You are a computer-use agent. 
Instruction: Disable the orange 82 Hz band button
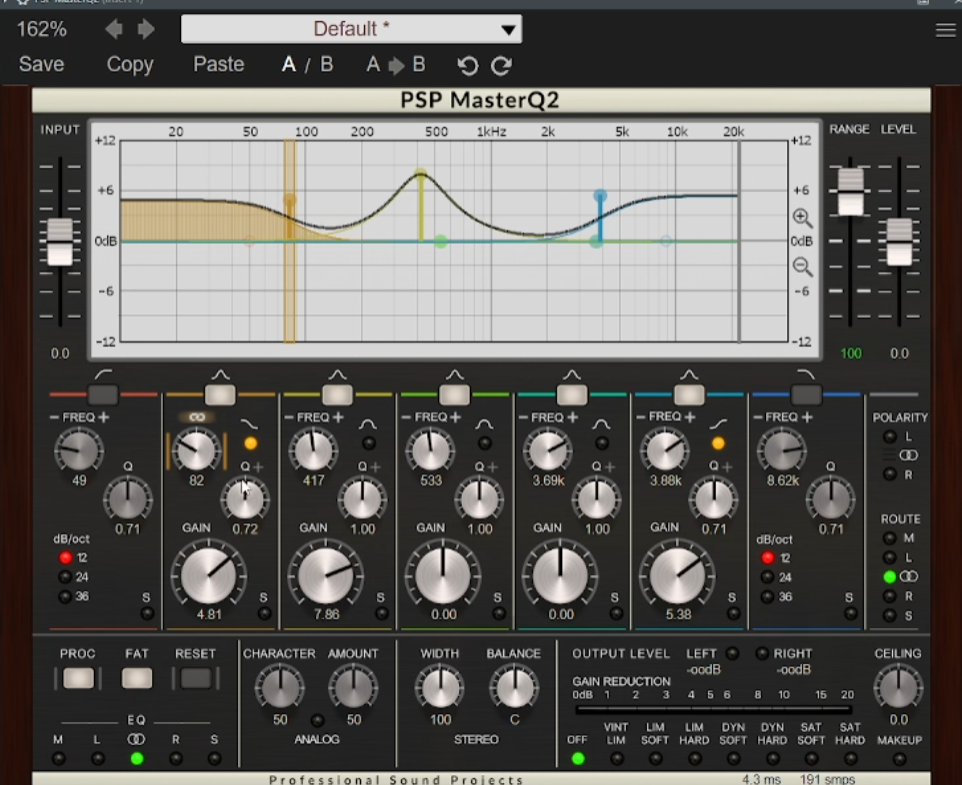pyautogui.click(x=220, y=395)
